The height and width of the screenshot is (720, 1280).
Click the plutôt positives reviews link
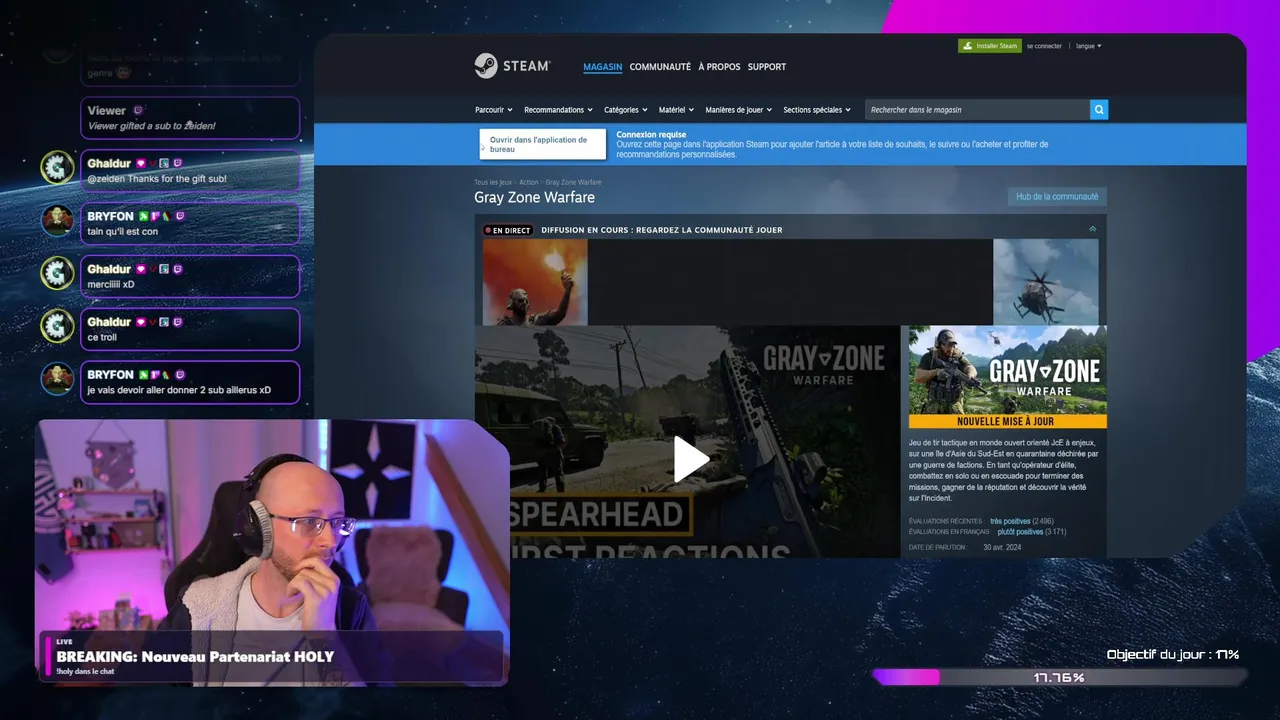click(1020, 532)
